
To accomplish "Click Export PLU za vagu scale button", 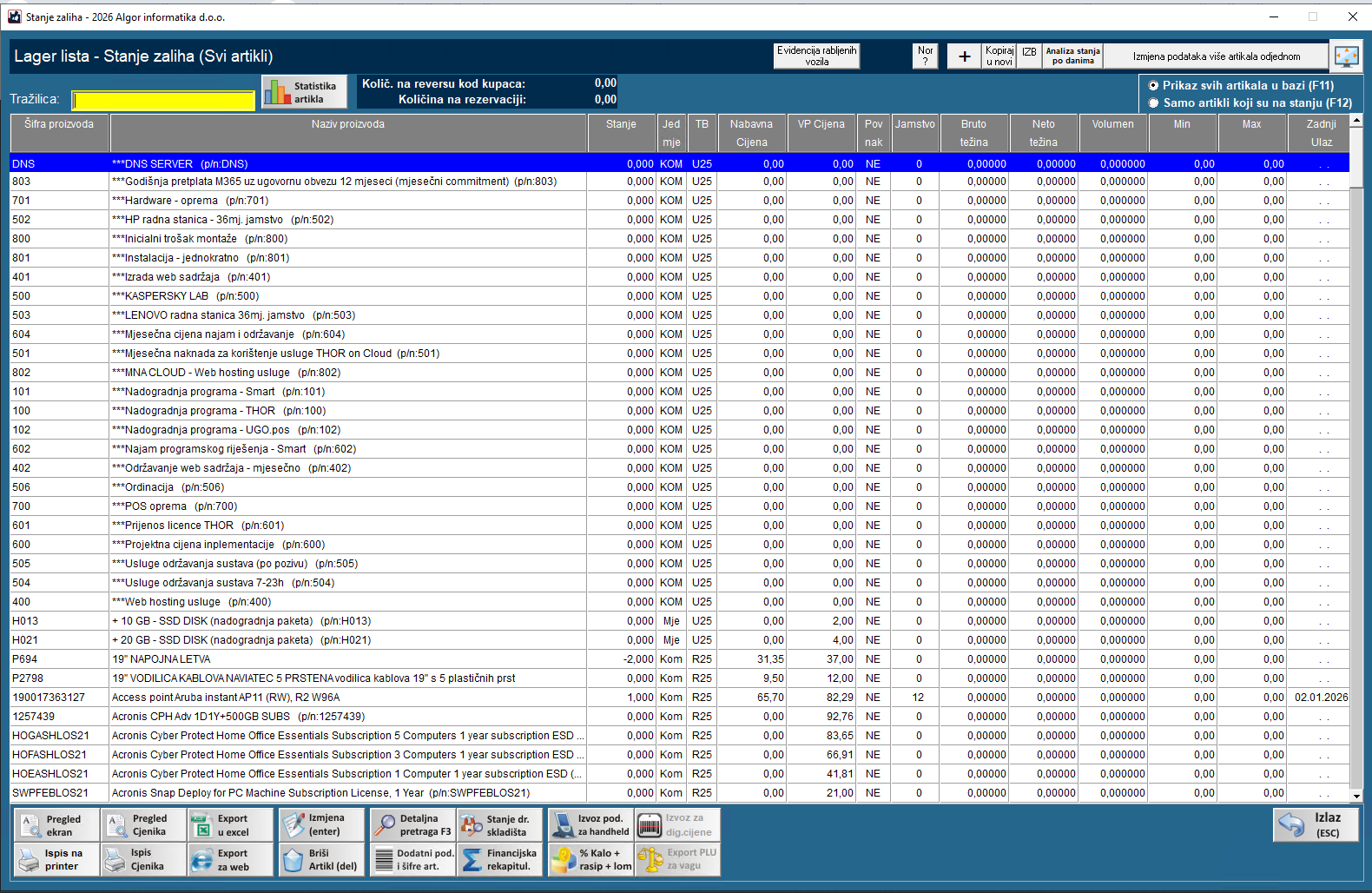I will click(678, 860).
